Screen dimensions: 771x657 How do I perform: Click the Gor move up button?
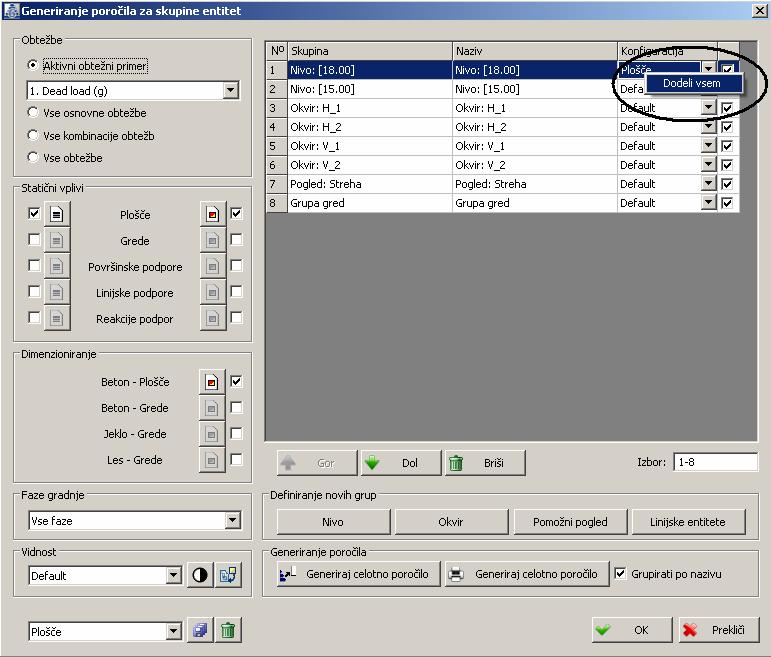(x=317, y=463)
